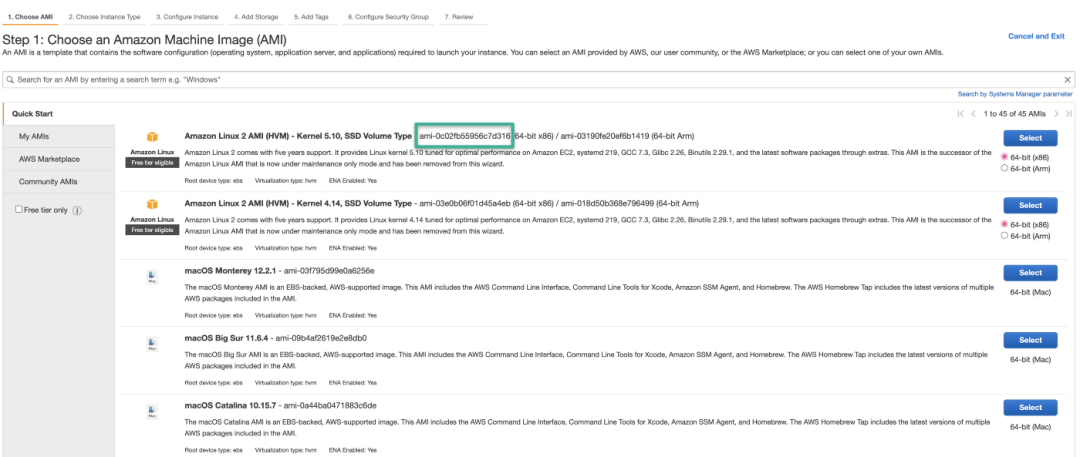Screen dimensions: 1080x457
Task: Open step 4 Add Storage tab
Action: coord(256,17)
